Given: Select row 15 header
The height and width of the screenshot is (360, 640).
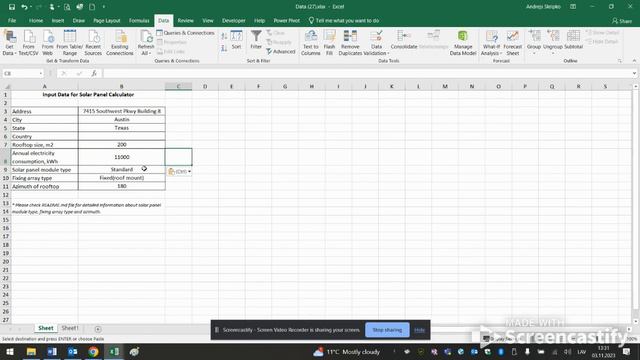Looking at the screenshot, I should [5, 220].
